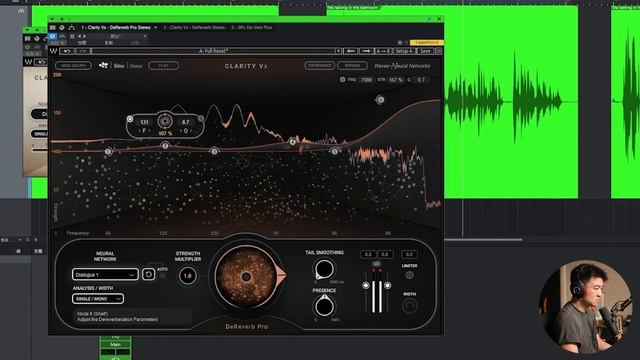Click the routing icon in plugin window header

tap(71, 27)
